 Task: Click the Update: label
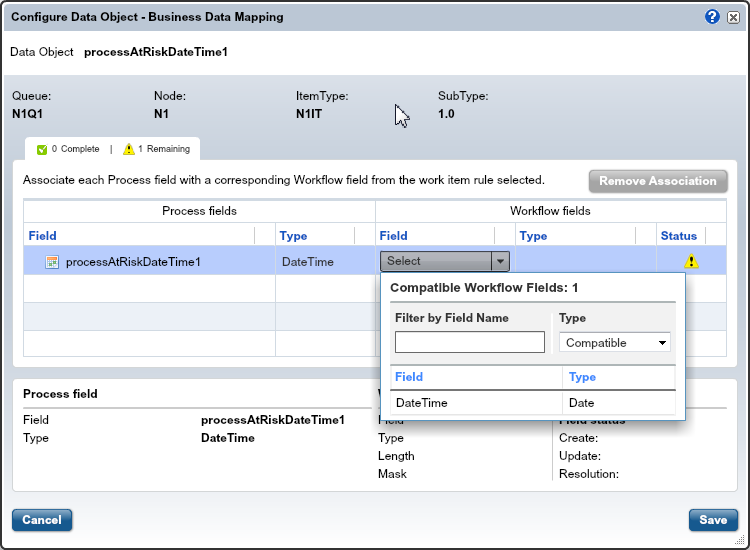point(580,456)
